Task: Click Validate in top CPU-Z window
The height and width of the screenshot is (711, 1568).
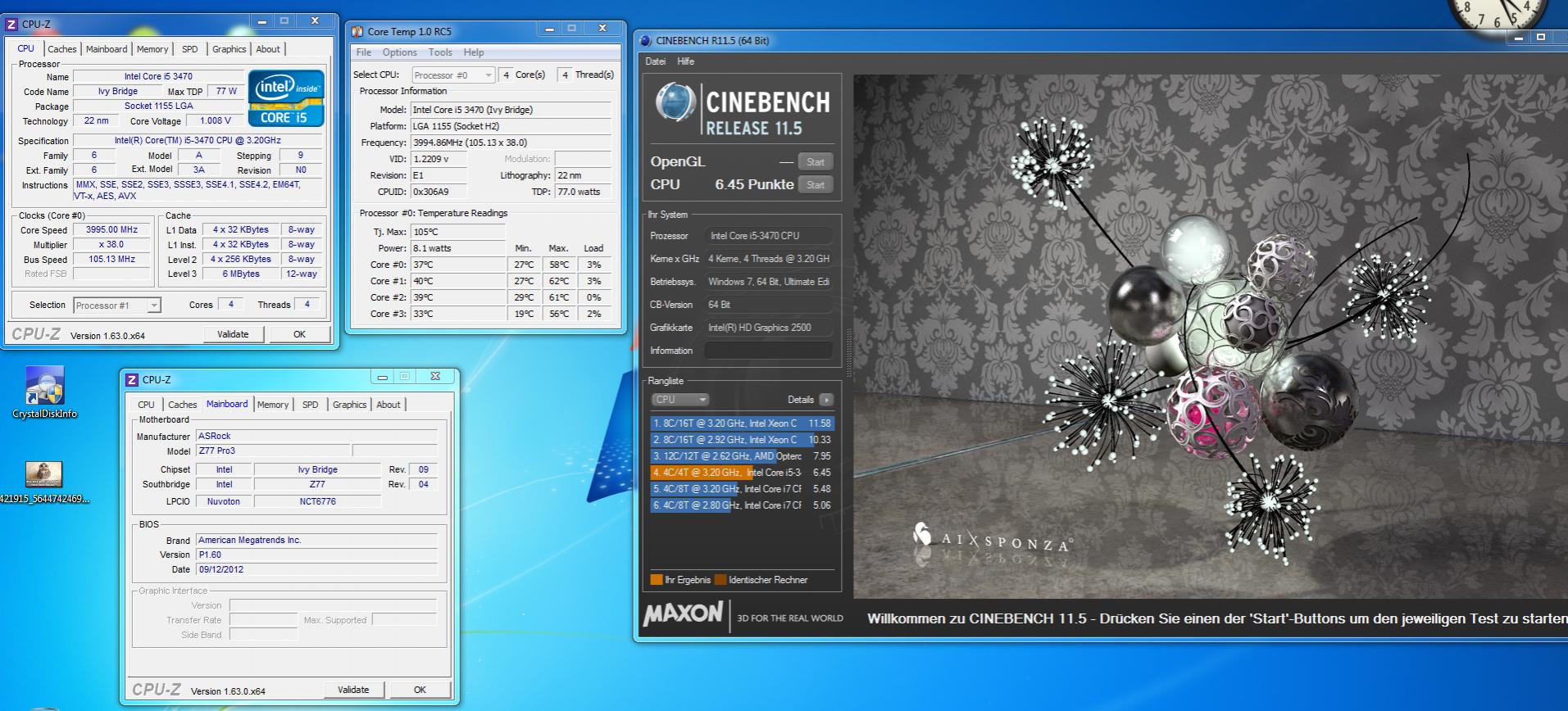Action: pyautogui.click(x=233, y=334)
